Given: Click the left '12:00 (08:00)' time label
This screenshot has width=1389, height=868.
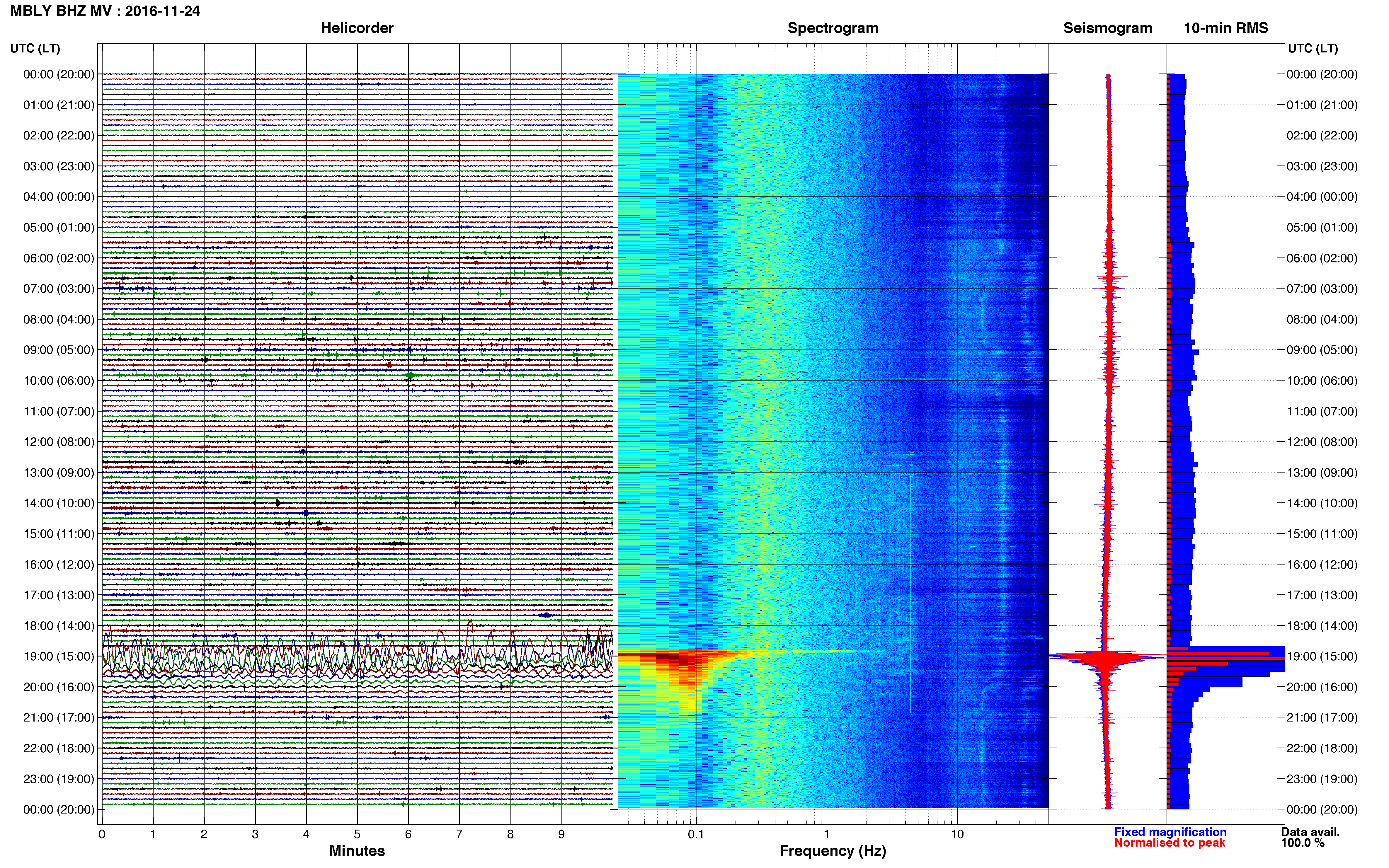Looking at the screenshot, I should tap(59, 442).
